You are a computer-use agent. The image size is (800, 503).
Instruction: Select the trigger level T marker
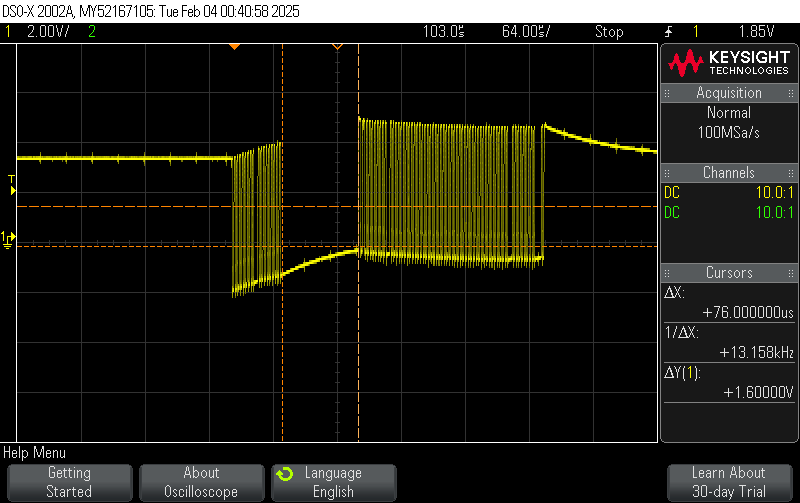tap(12, 180)
